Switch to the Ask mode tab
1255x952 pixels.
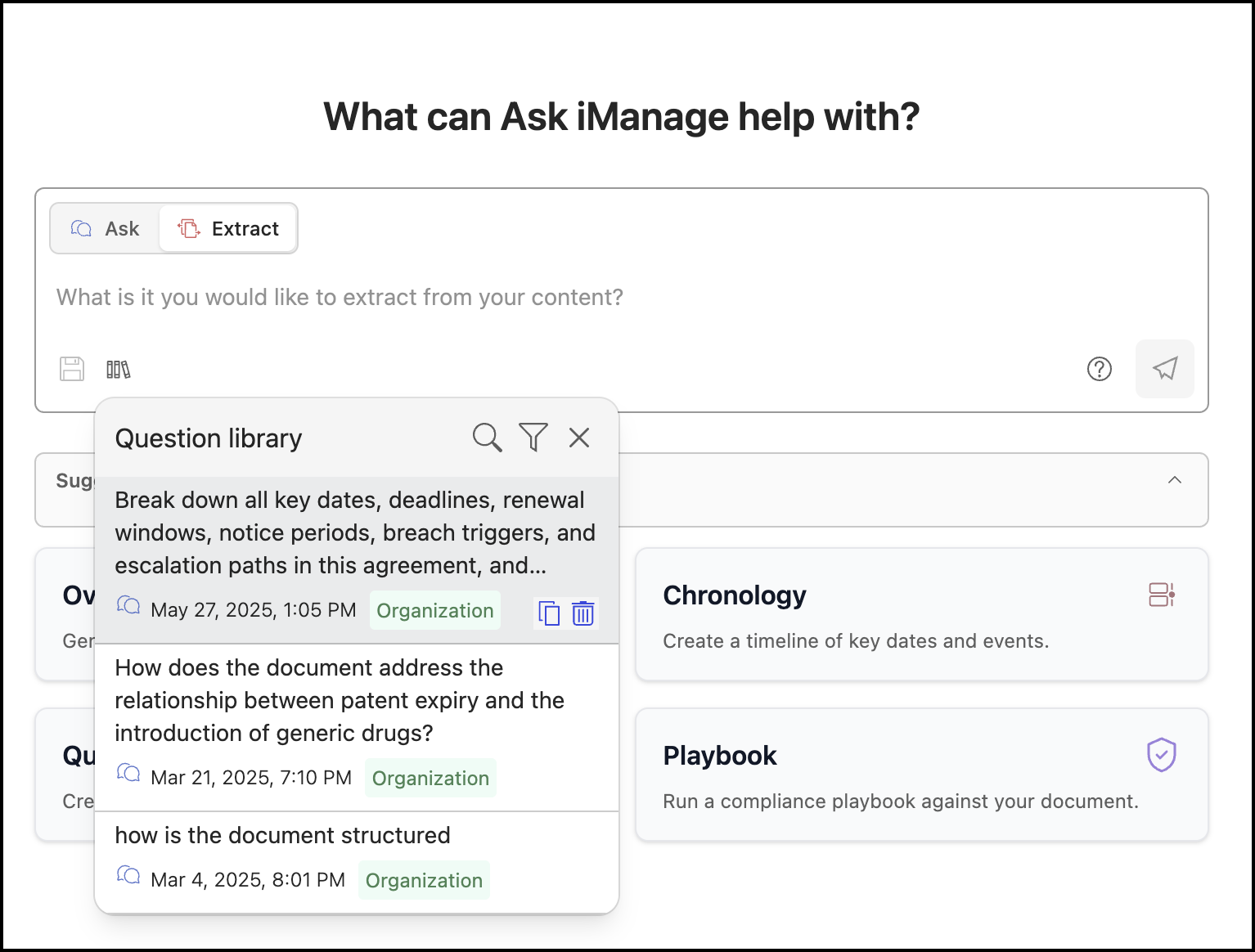tap(106, 229)
